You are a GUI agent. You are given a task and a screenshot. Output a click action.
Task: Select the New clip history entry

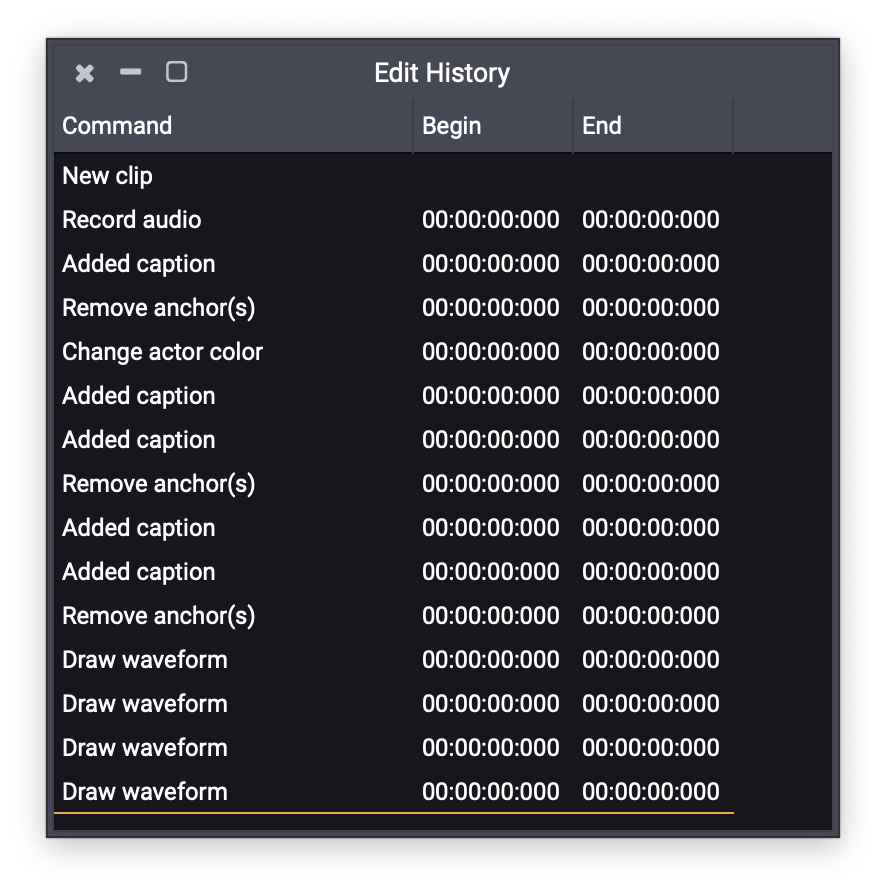(108, 176)
